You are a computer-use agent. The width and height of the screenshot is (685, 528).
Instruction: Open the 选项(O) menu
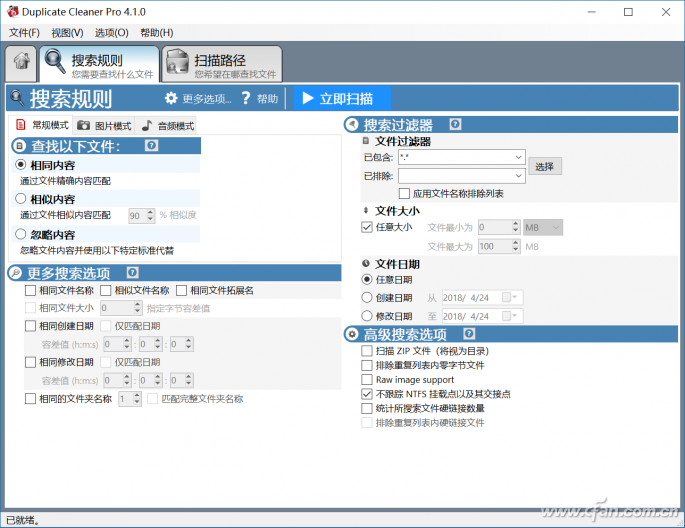111,33
